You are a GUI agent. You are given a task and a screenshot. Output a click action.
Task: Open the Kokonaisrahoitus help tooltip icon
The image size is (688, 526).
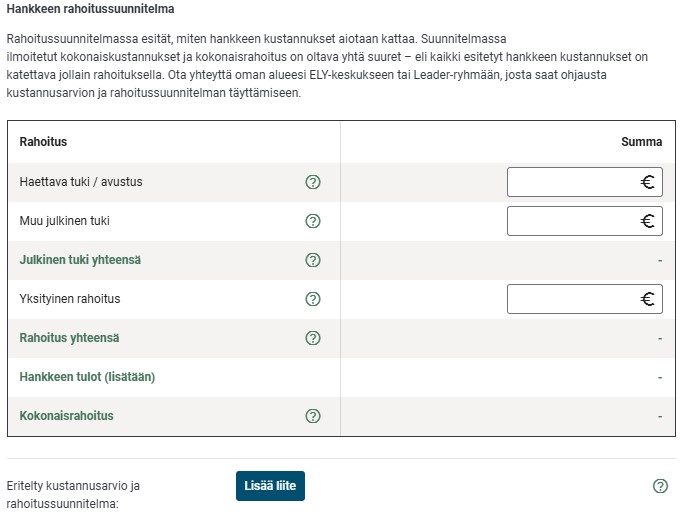(x=313, y=416)
